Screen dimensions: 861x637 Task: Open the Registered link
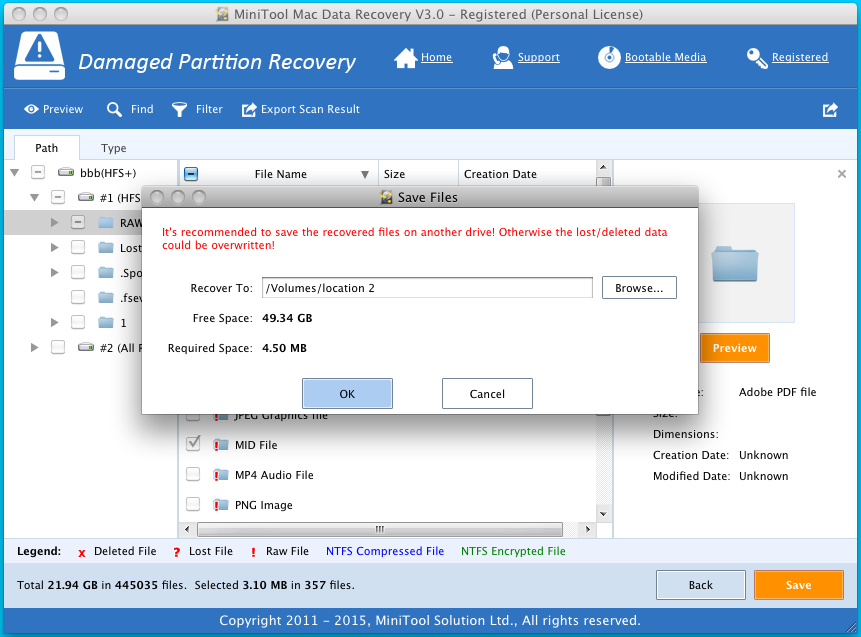[800, 57]
